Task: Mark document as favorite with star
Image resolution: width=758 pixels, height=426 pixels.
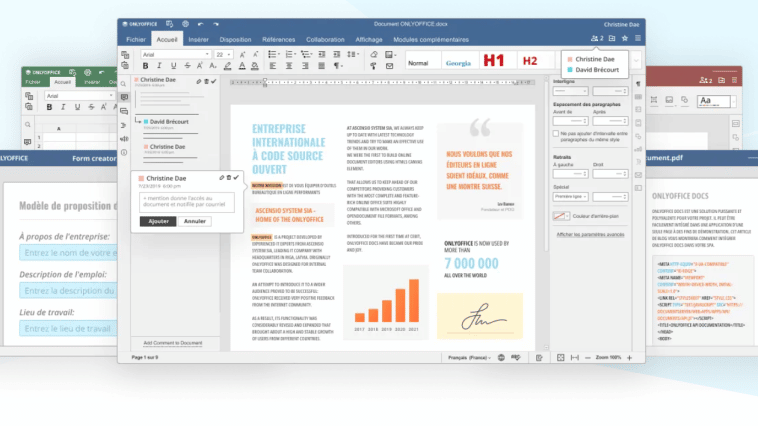Action: pyautogui.click(x=625, y=38)
